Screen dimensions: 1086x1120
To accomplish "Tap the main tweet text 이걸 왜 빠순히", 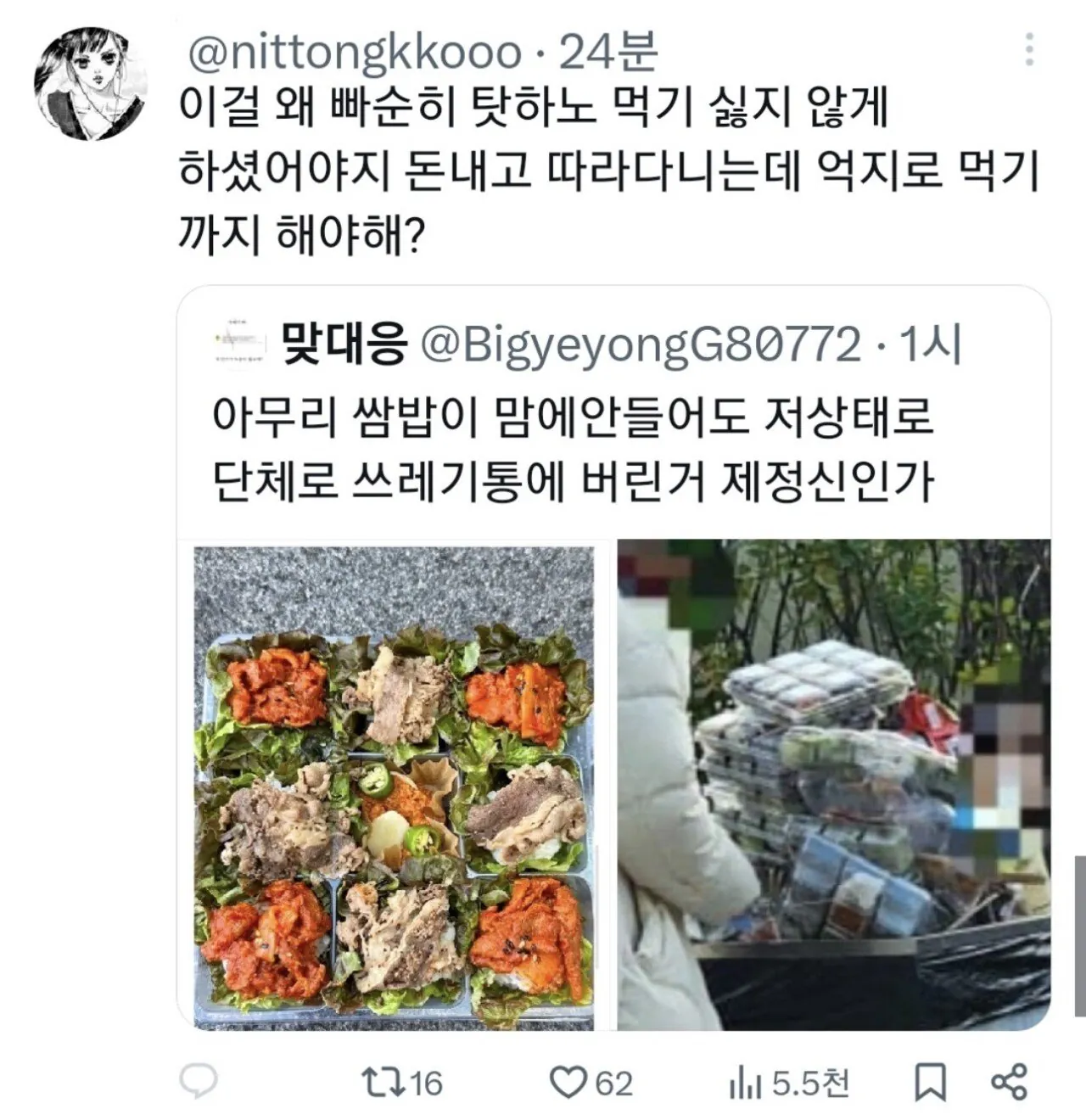I will pyautogui.click(x=608, y=171).
